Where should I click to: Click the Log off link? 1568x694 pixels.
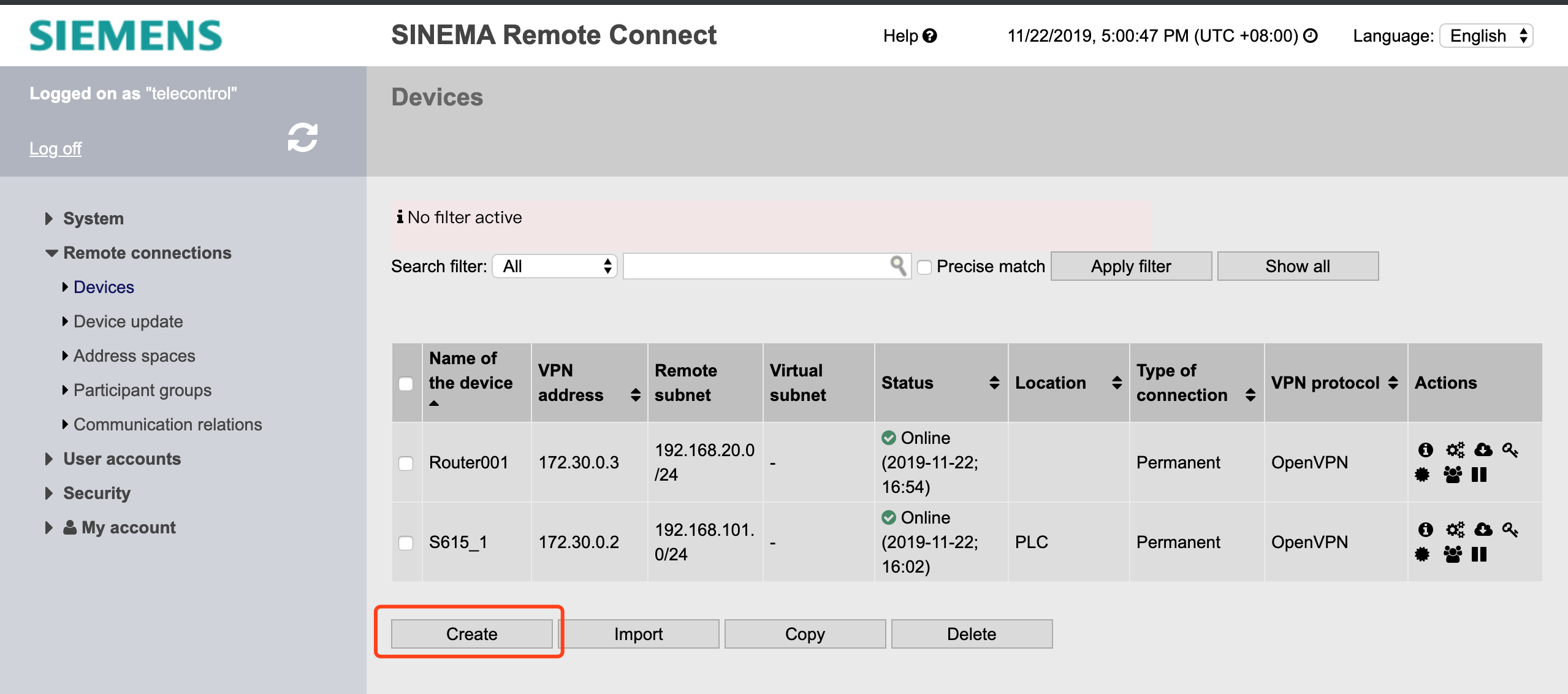pyautogui.click(x=55, y=148)
